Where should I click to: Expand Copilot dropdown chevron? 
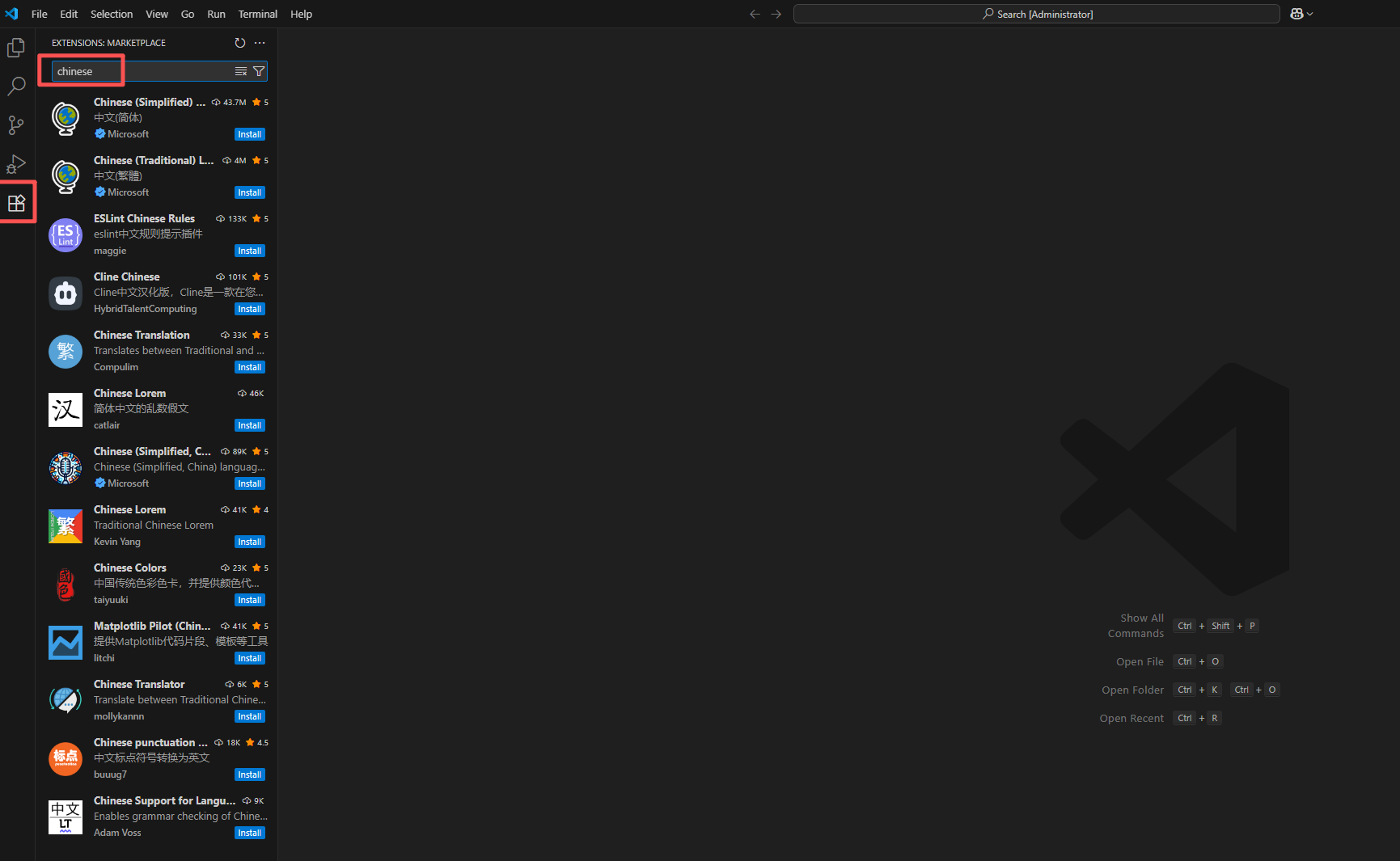[1310, 14]
